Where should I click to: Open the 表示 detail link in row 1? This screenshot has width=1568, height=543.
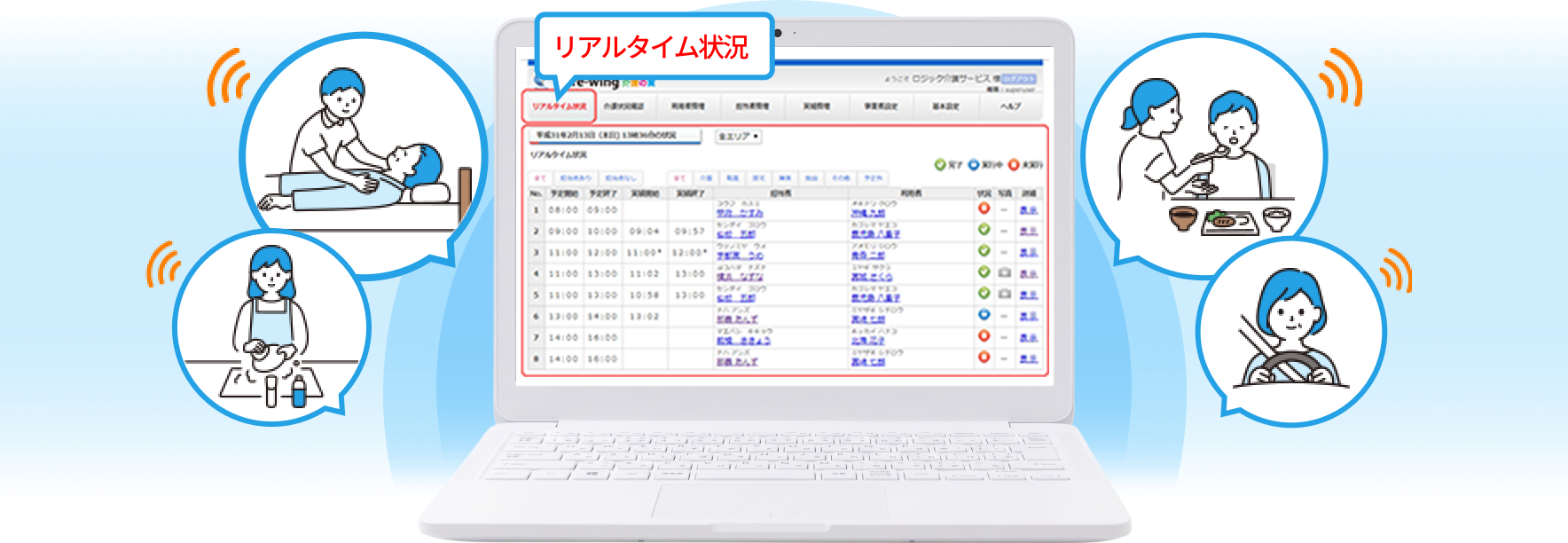(1028, 209)
